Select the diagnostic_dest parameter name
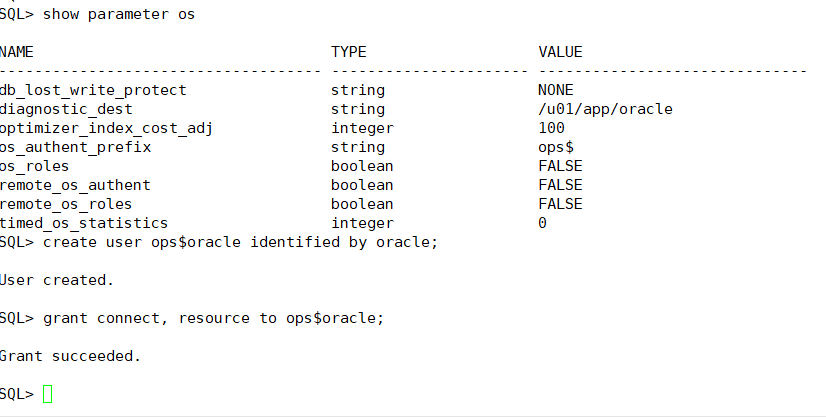Screen dimensions: 826x417 pyautogui.click(x=67, y=109)
